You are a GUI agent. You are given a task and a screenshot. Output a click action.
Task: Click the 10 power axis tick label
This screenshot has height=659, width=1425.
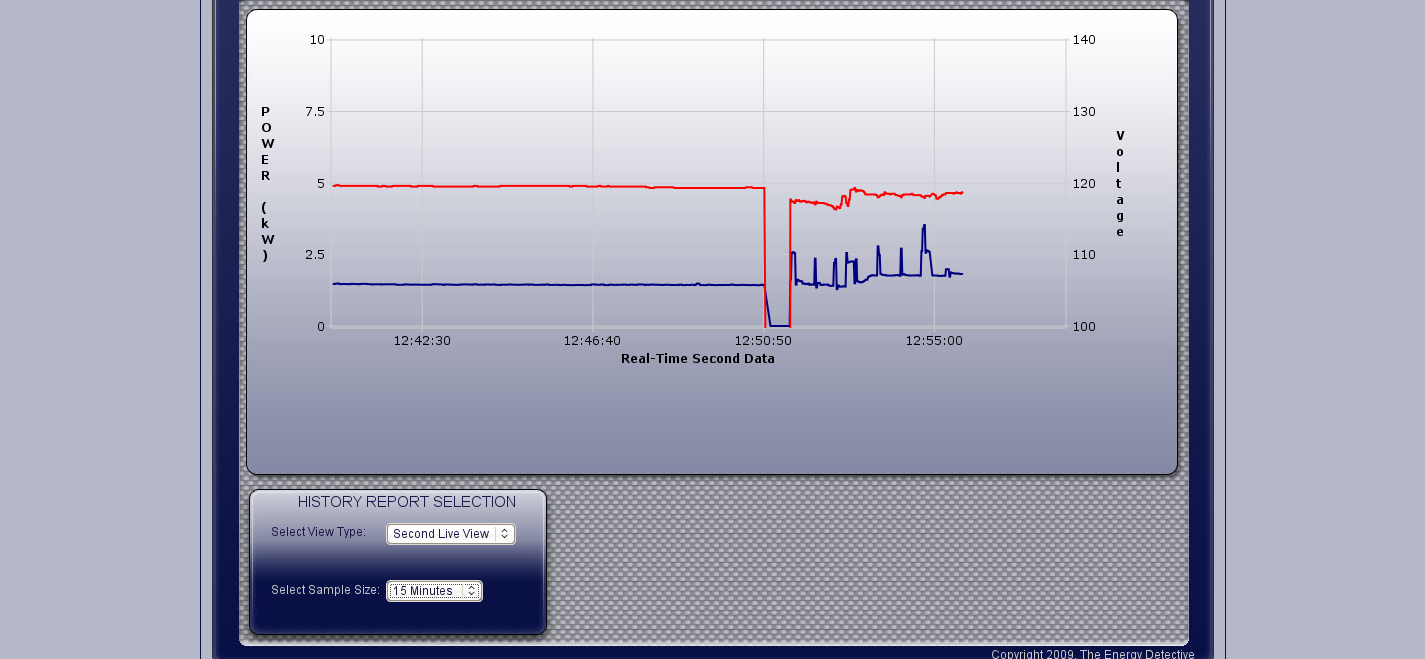point(318,40)
